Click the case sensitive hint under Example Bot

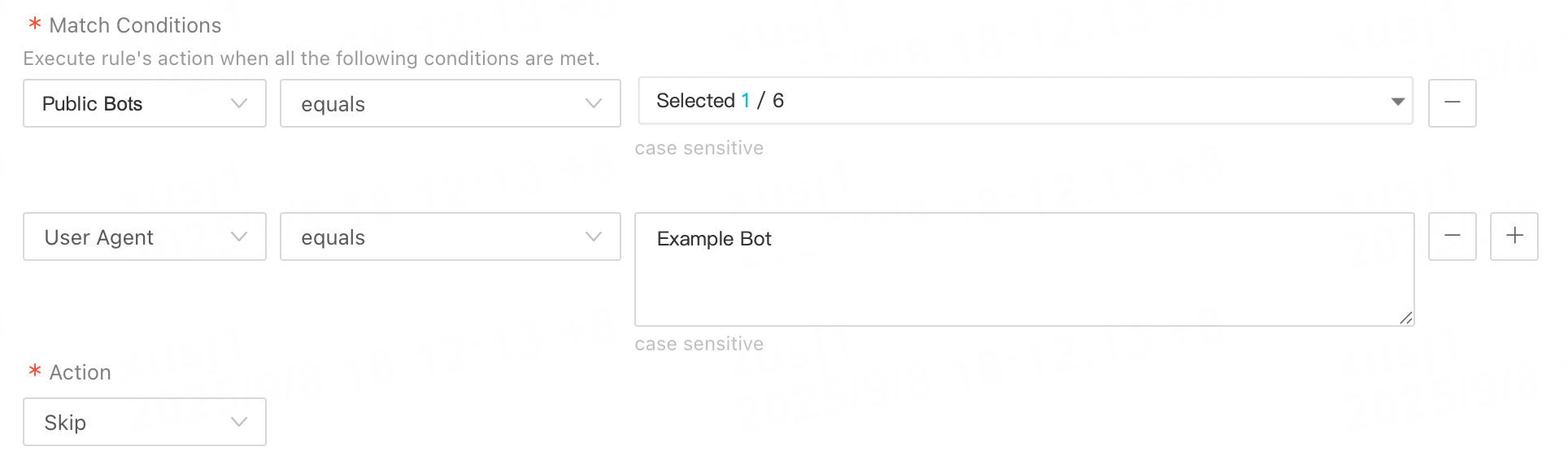pyautogui.click(x=699, y=344)
